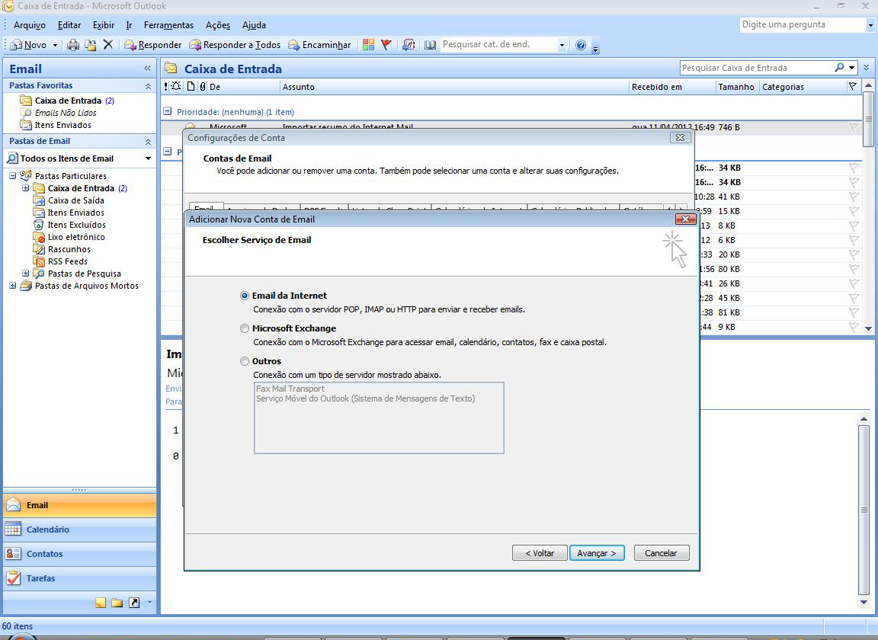This screenshot has height=640, width=878.
Task: Open the Caixa de Saída folder
Action: [x=76, y=200]
